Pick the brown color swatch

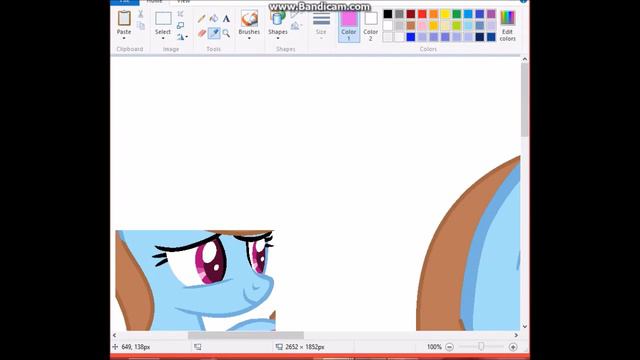point(411,25)
